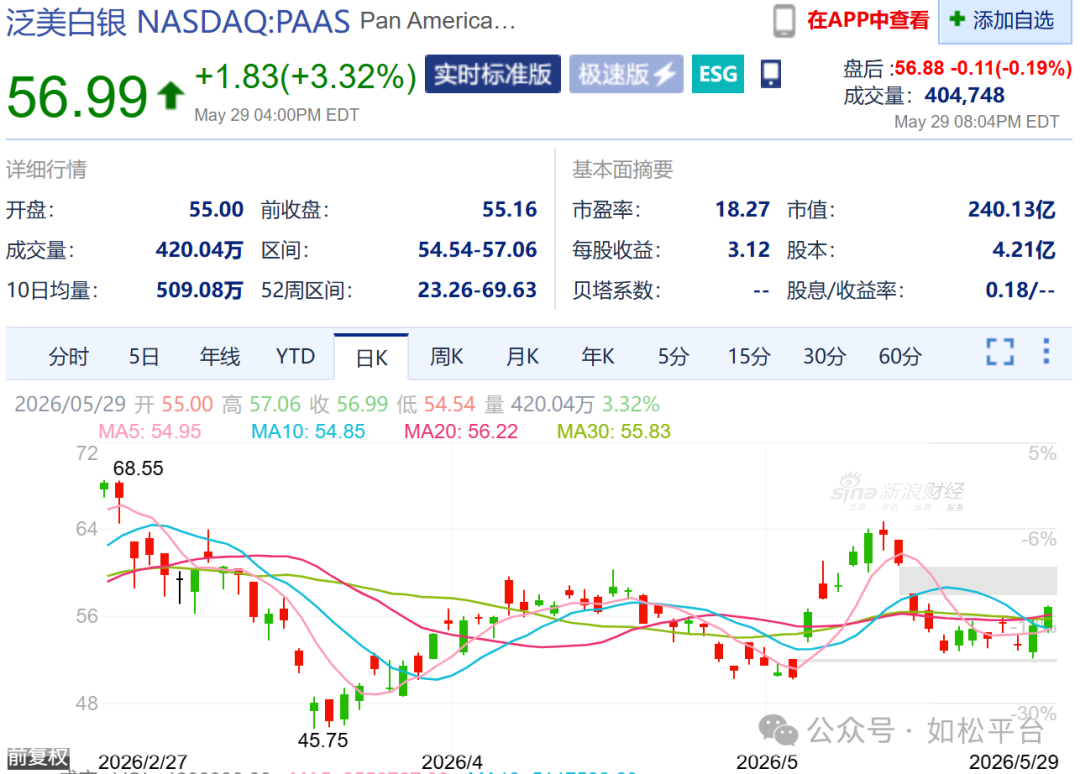The image size is (1080, 774).
Task: Click the 区间 value 54.54-57.06
Action: (477, 249)
